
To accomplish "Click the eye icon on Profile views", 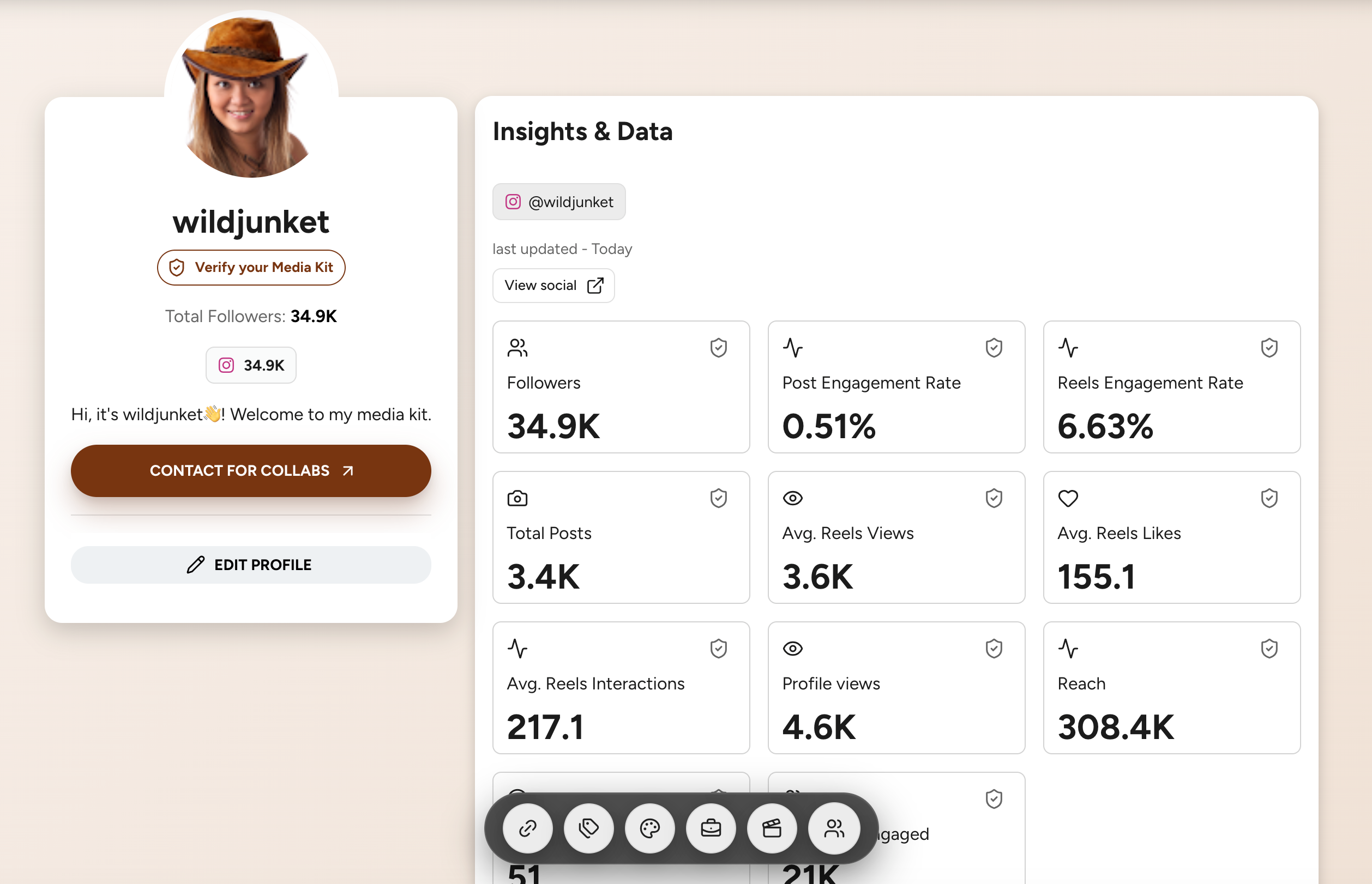I will (792, 648).
